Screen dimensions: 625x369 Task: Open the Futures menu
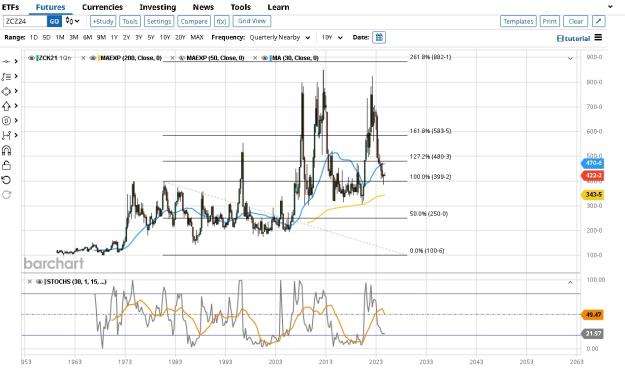click(50, 7)
